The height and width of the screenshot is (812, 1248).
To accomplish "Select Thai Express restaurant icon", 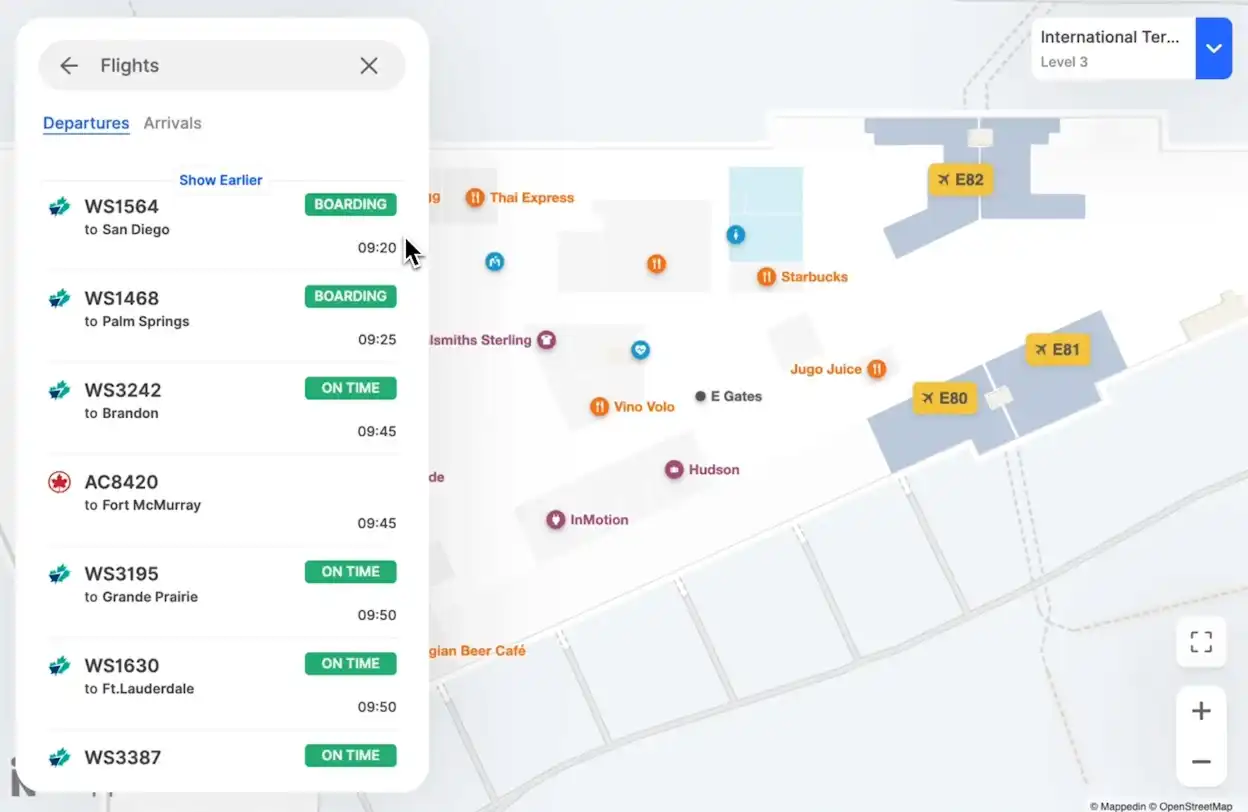I will (x=475, y=198).
